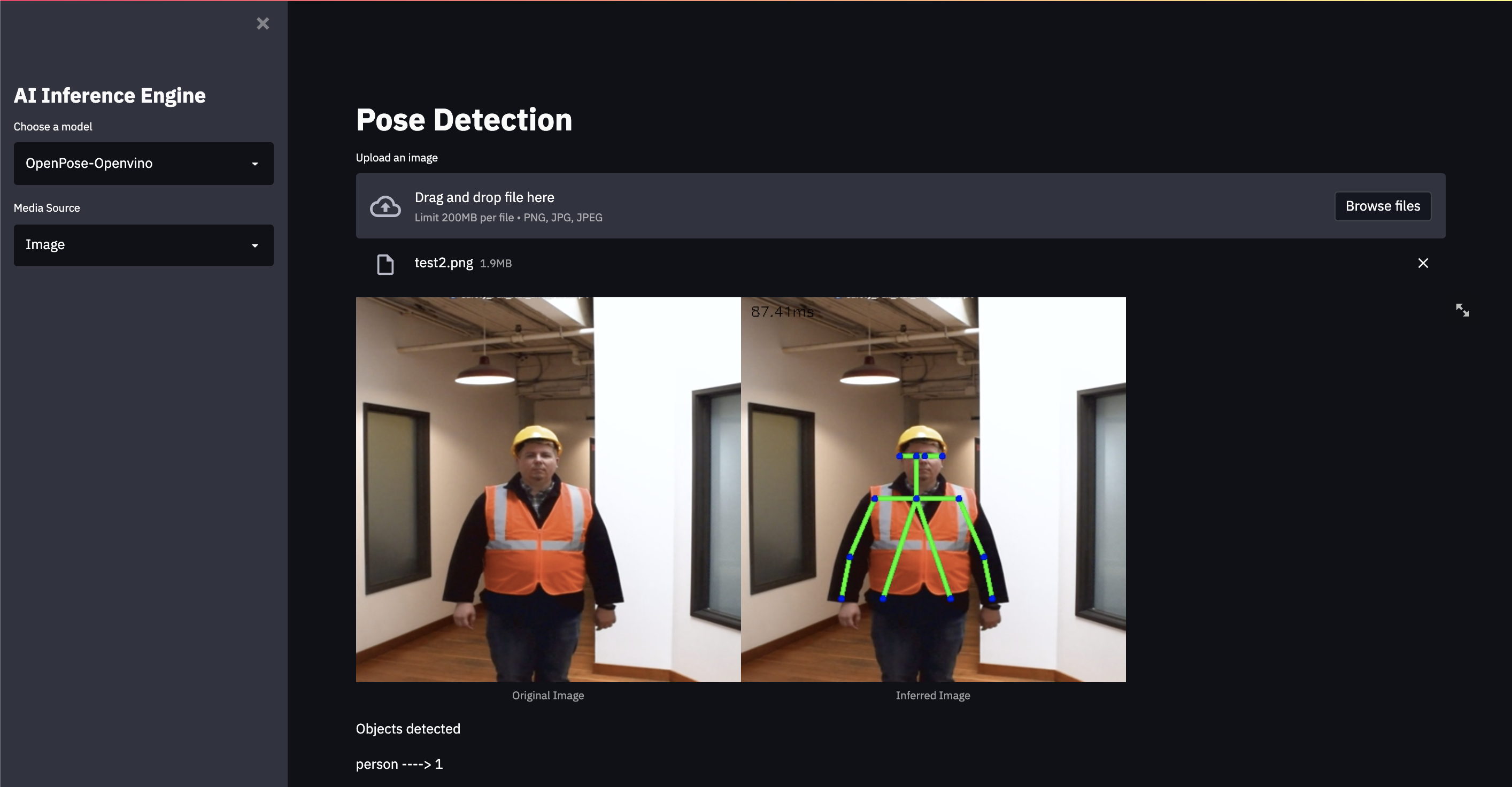Select the Original Image picture

click(547, 489)
